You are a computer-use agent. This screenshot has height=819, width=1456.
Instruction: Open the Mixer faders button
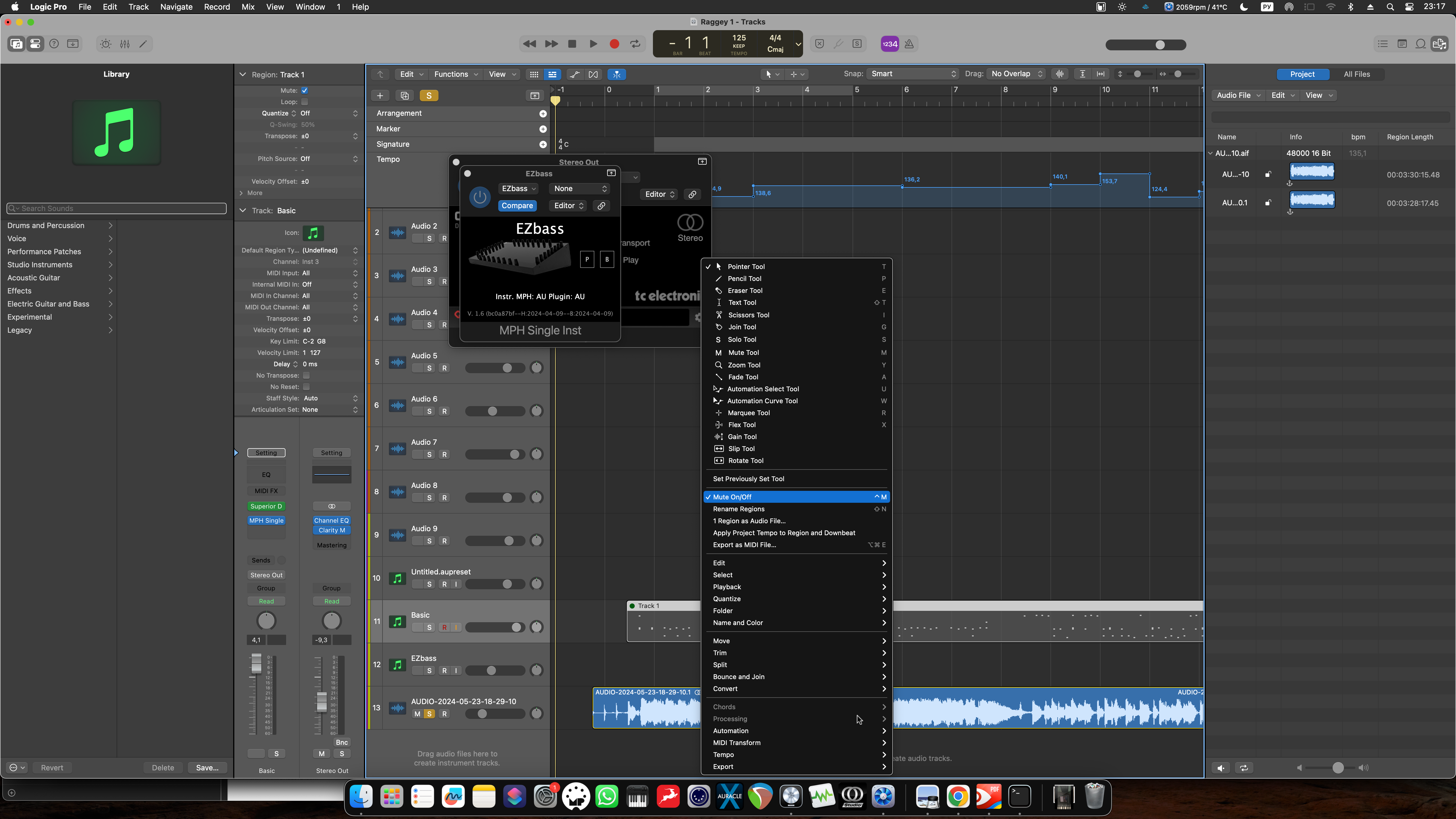pos(125,44)
